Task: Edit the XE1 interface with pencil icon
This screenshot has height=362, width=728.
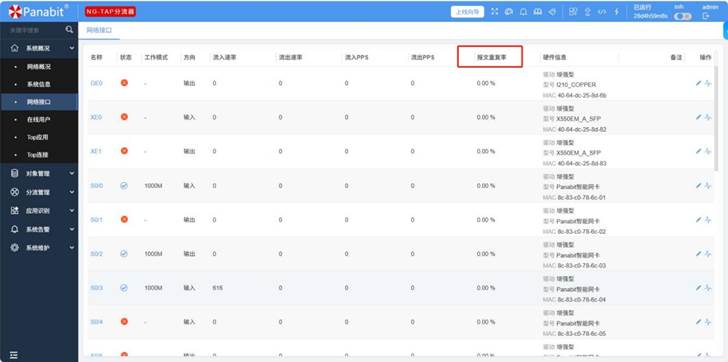Action: coord(698,151)
